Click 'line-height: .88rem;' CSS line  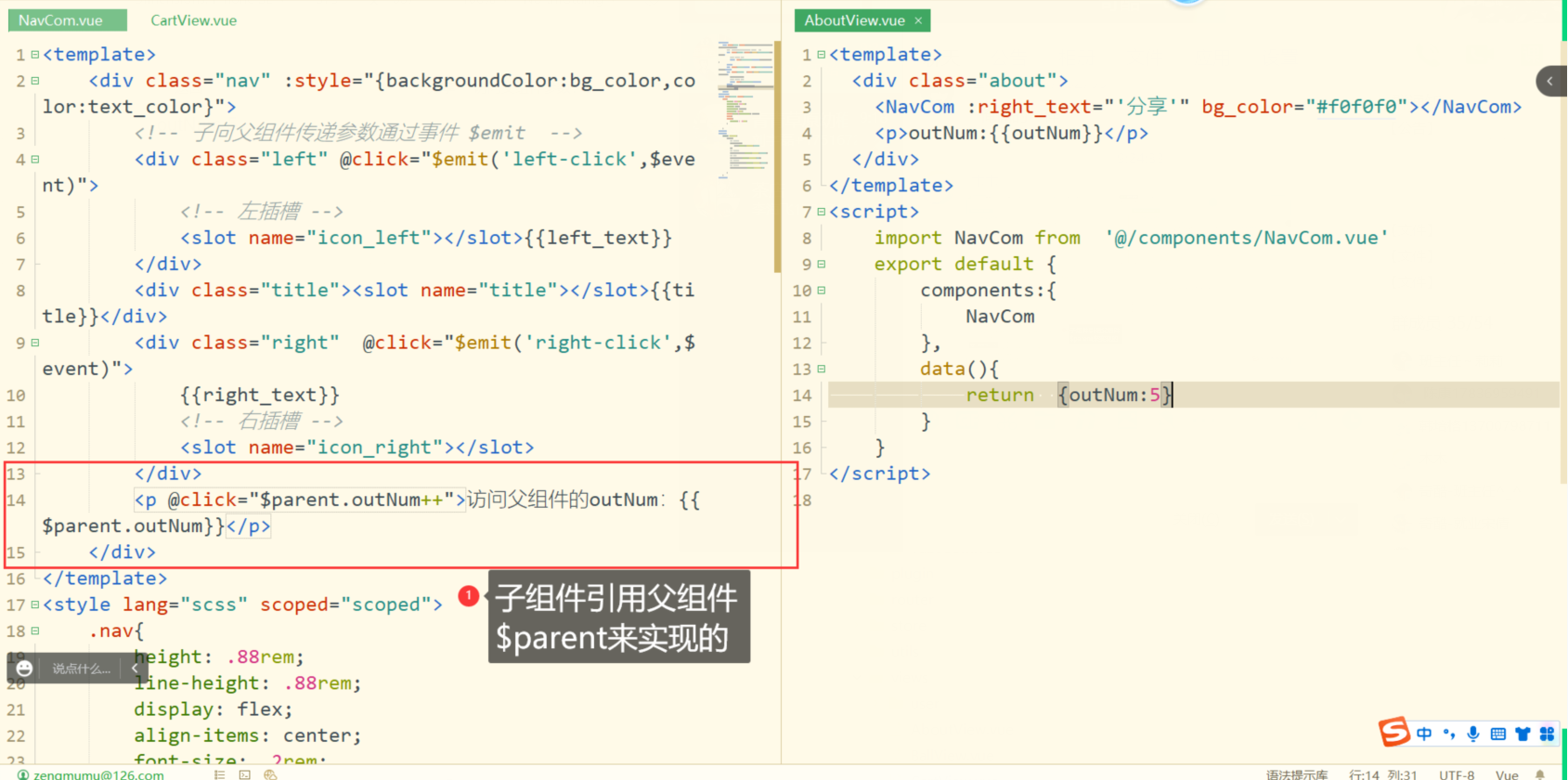pyautogui.click(x=248, y=683)
